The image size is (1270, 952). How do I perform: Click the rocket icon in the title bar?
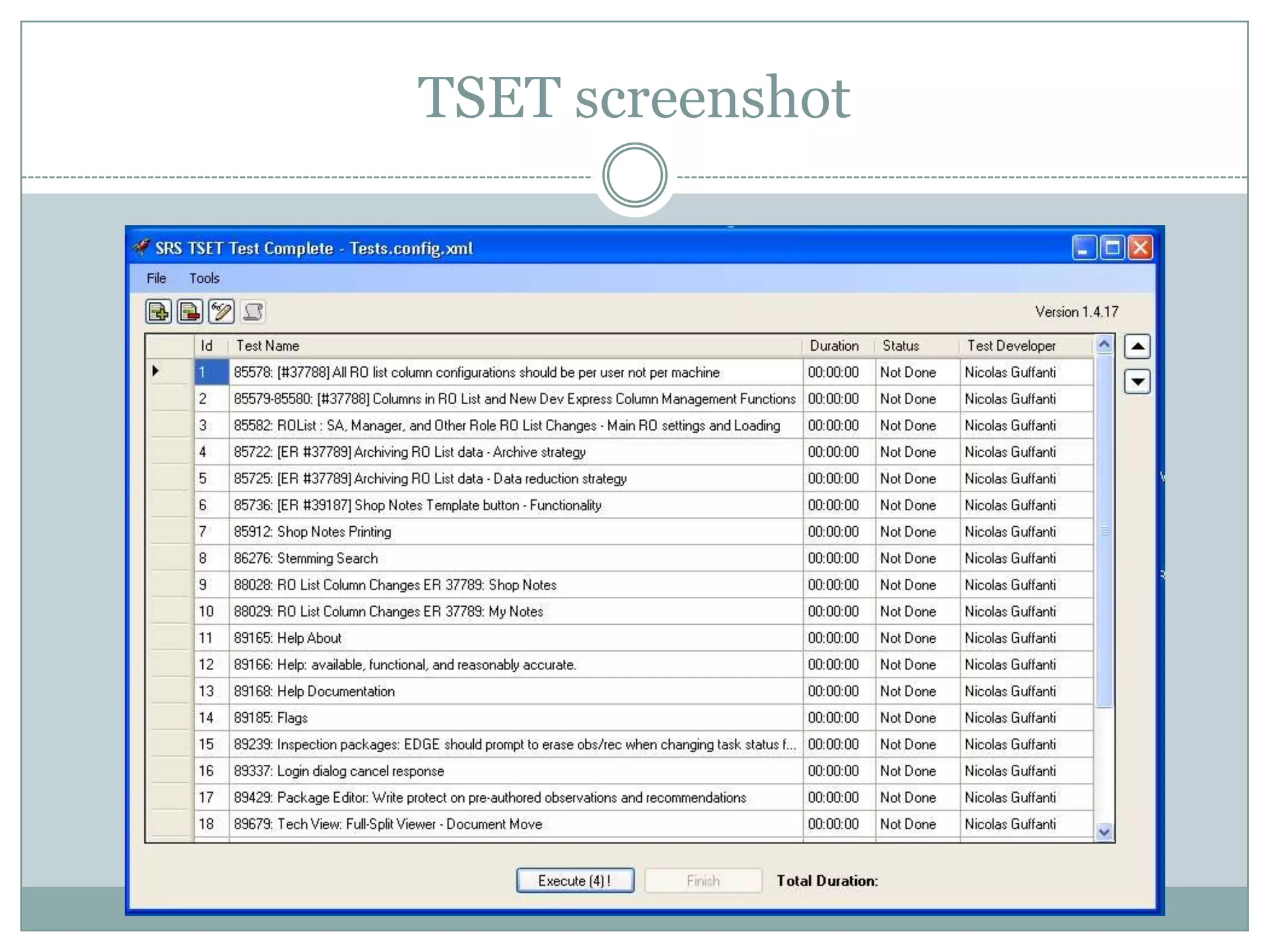(x=142, y=248)
